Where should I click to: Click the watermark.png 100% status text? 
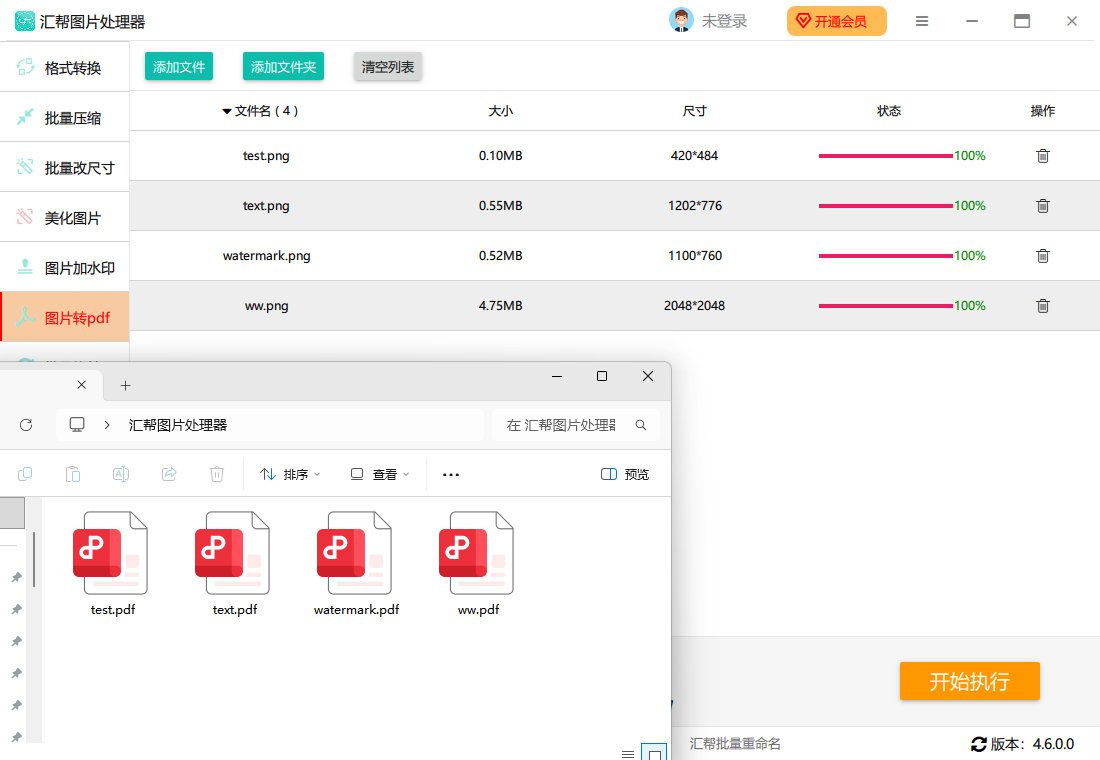(970, 255)
